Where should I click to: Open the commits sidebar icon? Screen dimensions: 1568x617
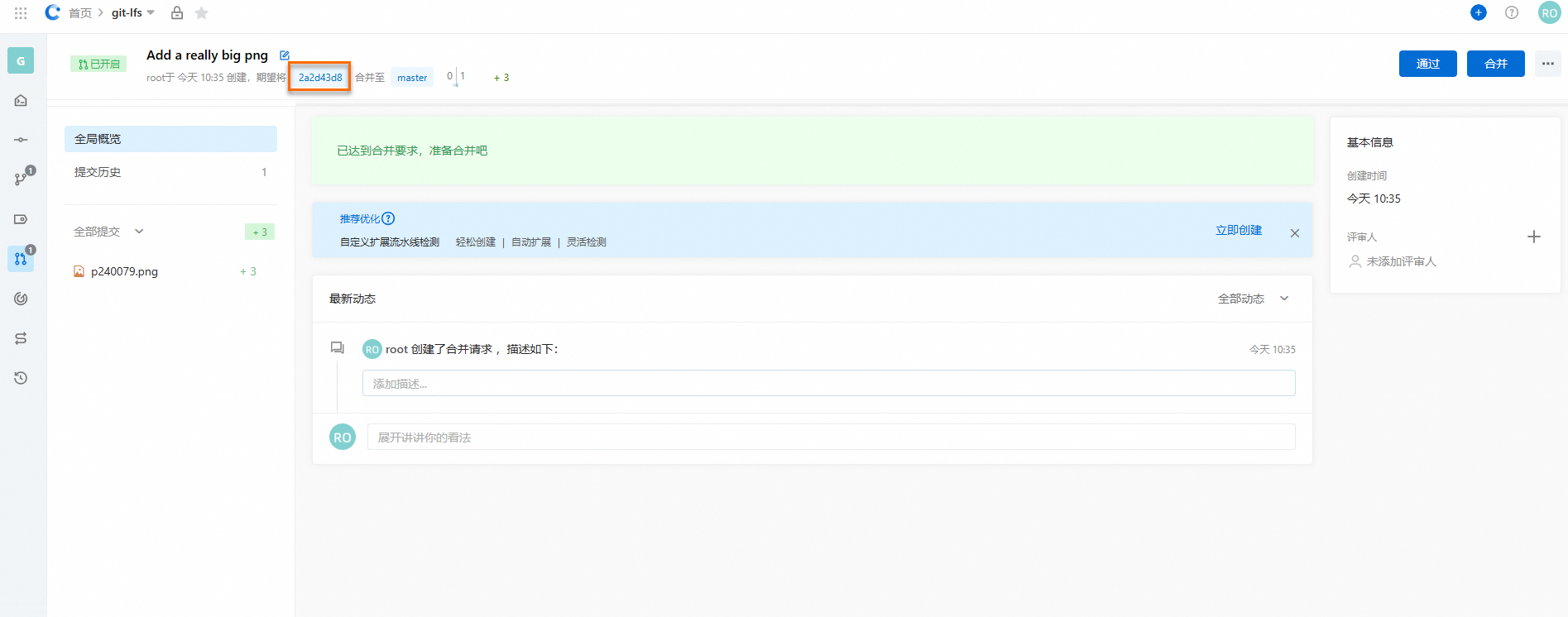(21, 140)
